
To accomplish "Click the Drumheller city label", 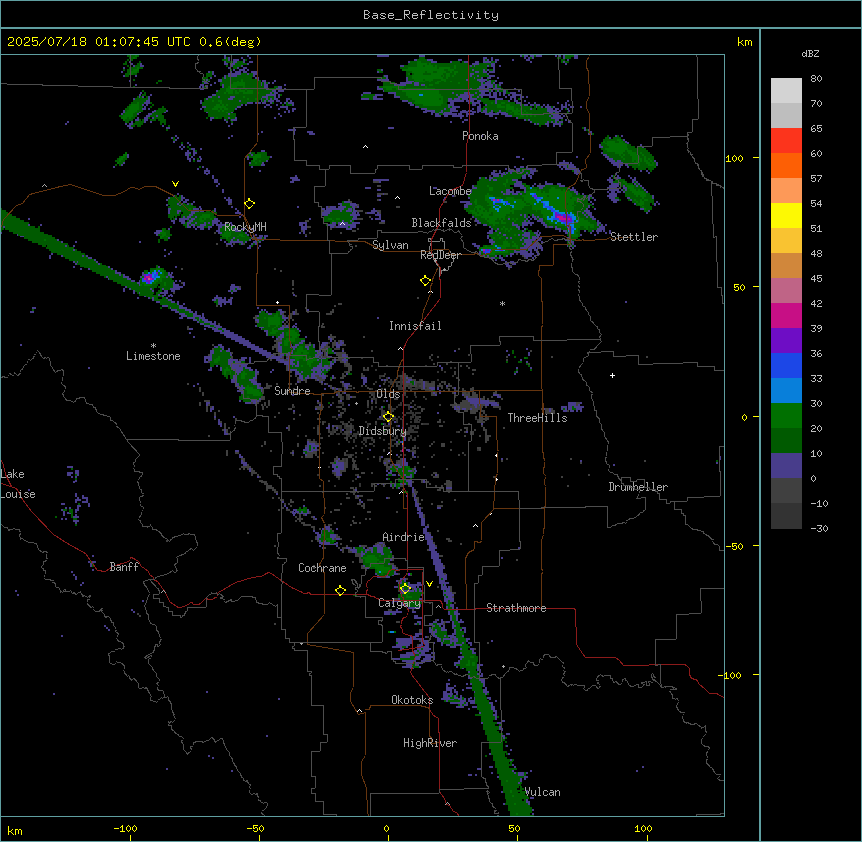I will pyautogui.click(x=638, y=487).
